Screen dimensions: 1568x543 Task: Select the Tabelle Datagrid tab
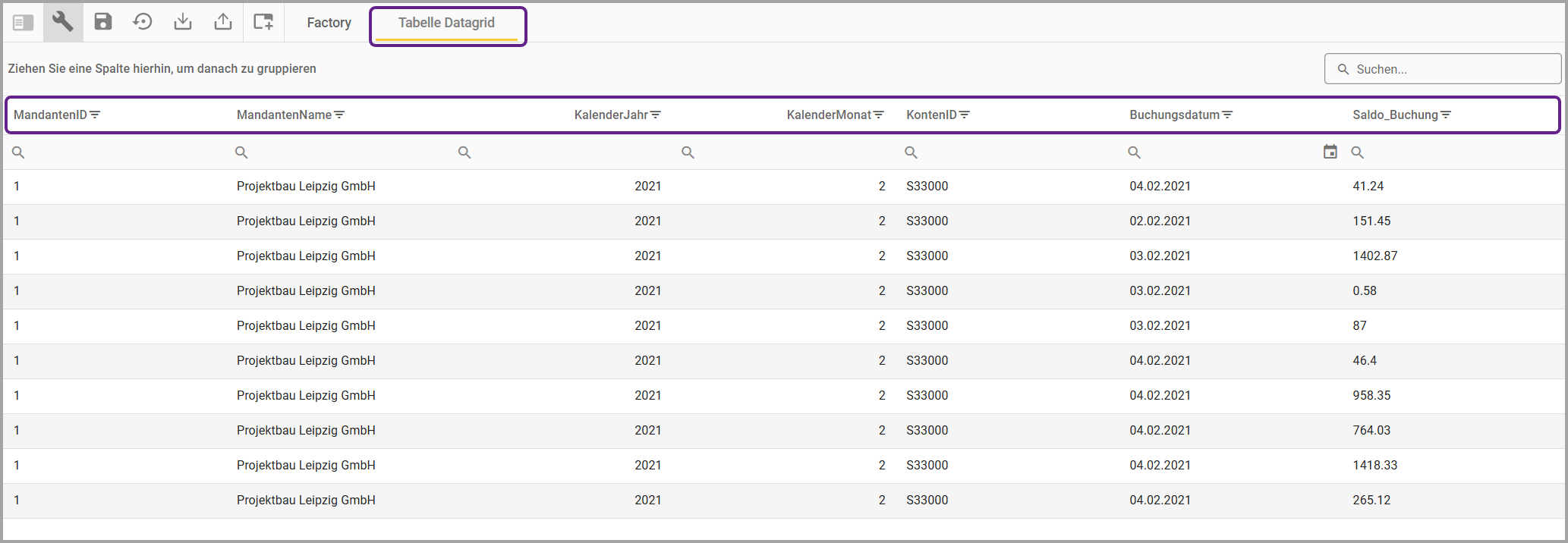[446, 23]
